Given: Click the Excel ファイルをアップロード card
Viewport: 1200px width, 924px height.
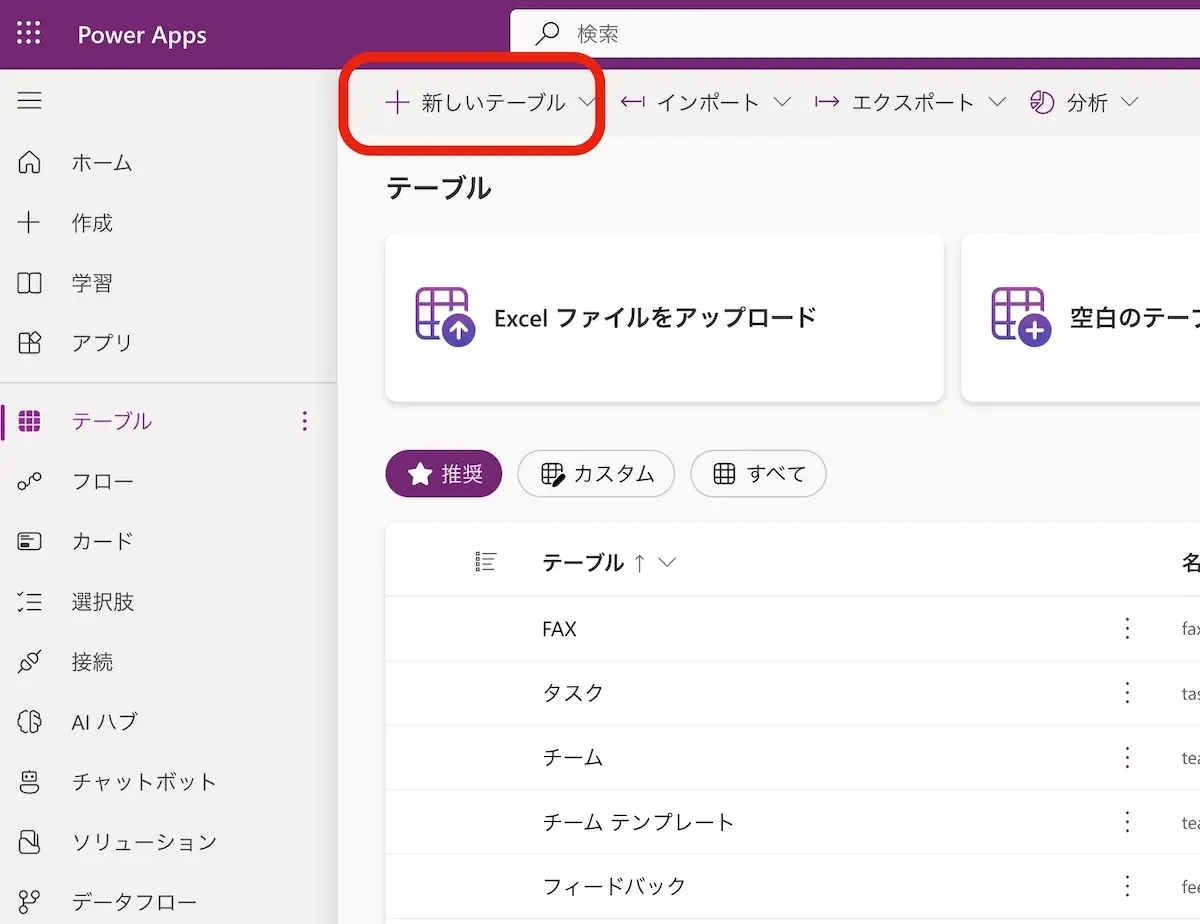Looking at the screenshot, I should [x=663, y=318].
